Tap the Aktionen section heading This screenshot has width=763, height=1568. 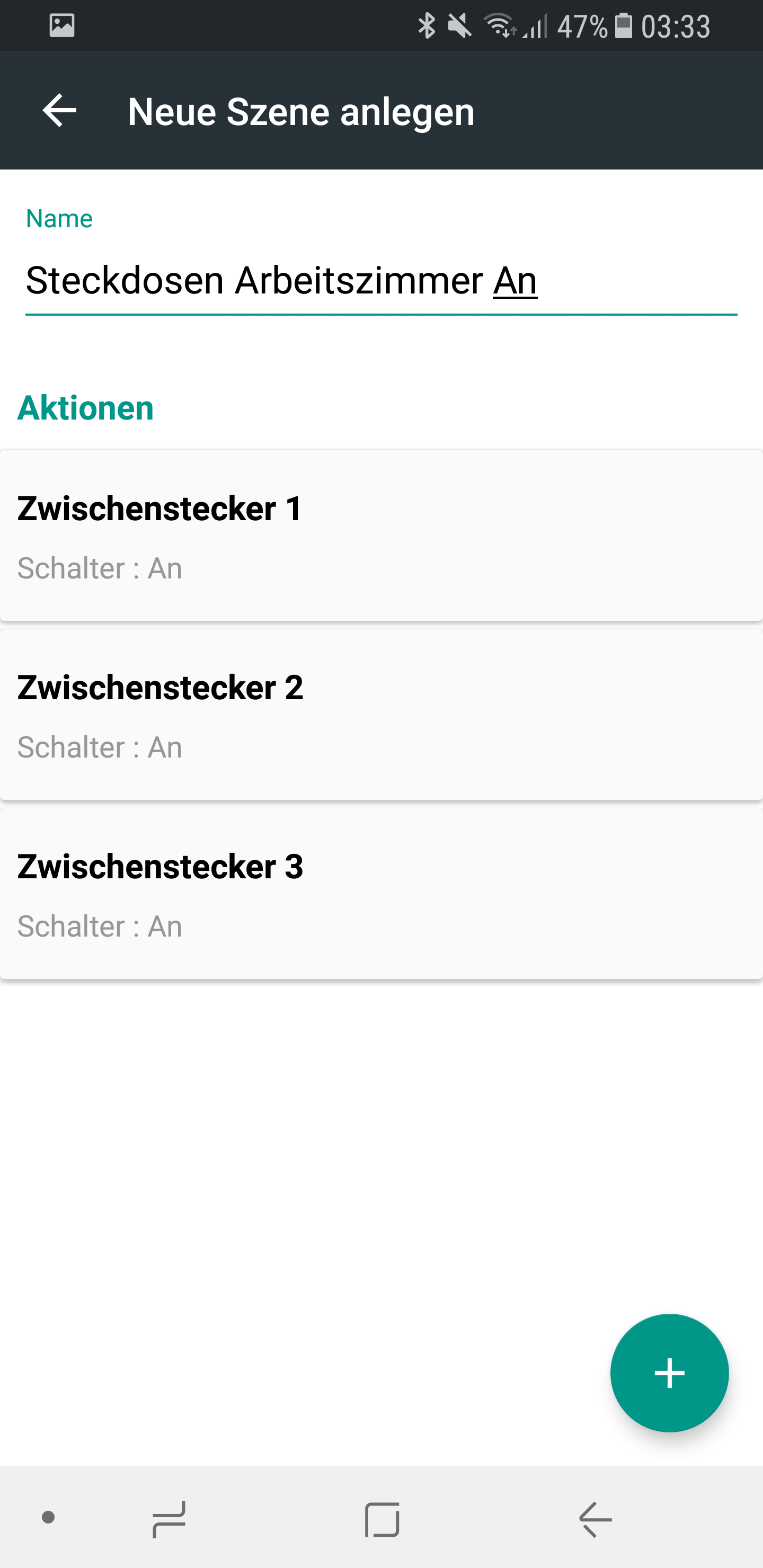click(x=85, y=408)
